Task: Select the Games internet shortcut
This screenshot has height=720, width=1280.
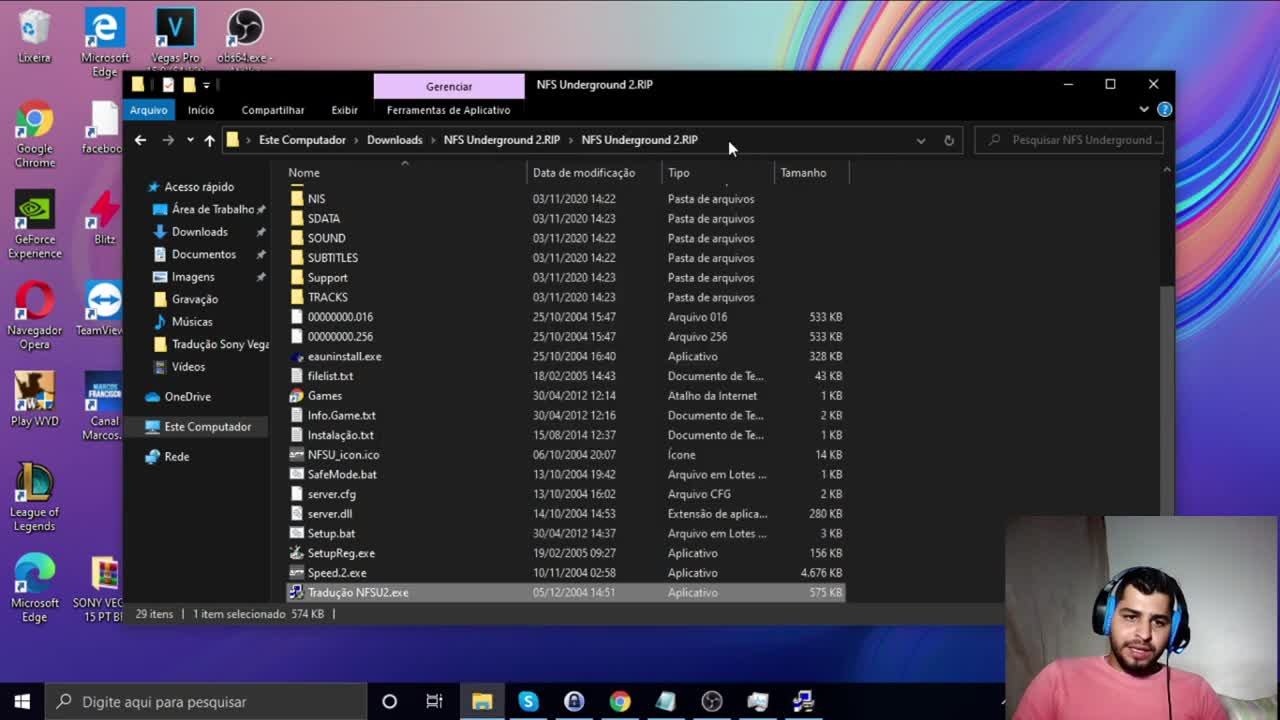Action: (x=324, y=396)
